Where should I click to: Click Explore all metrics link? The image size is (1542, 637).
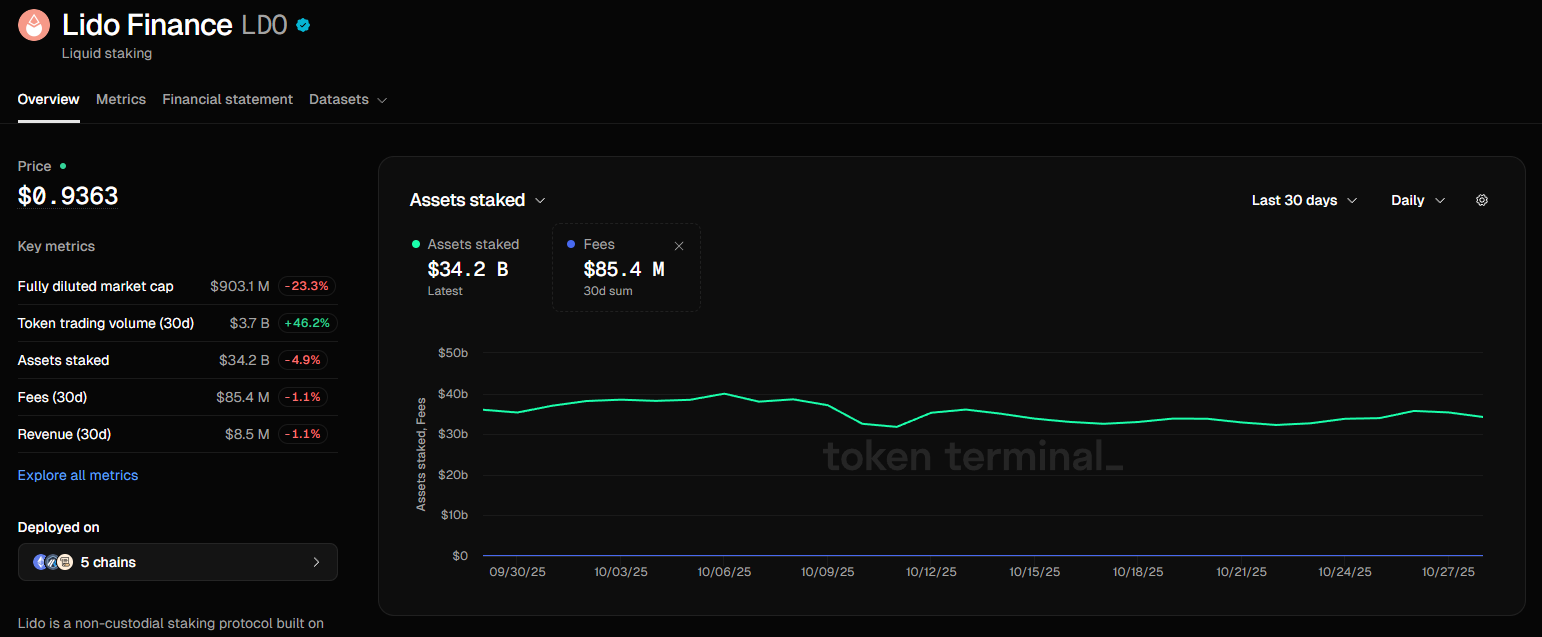[x=78, y=475]
